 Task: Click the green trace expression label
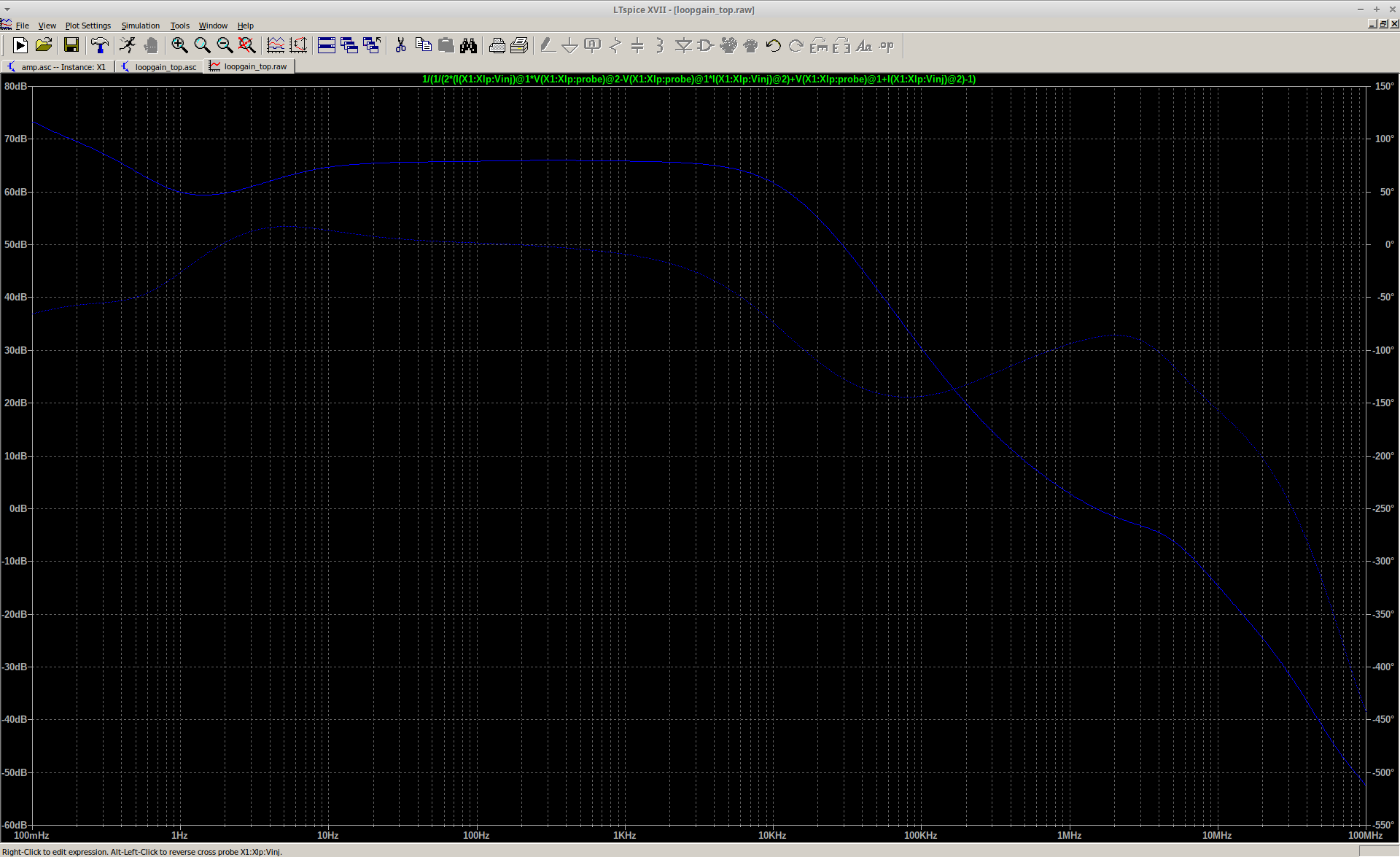pos(699,79)
